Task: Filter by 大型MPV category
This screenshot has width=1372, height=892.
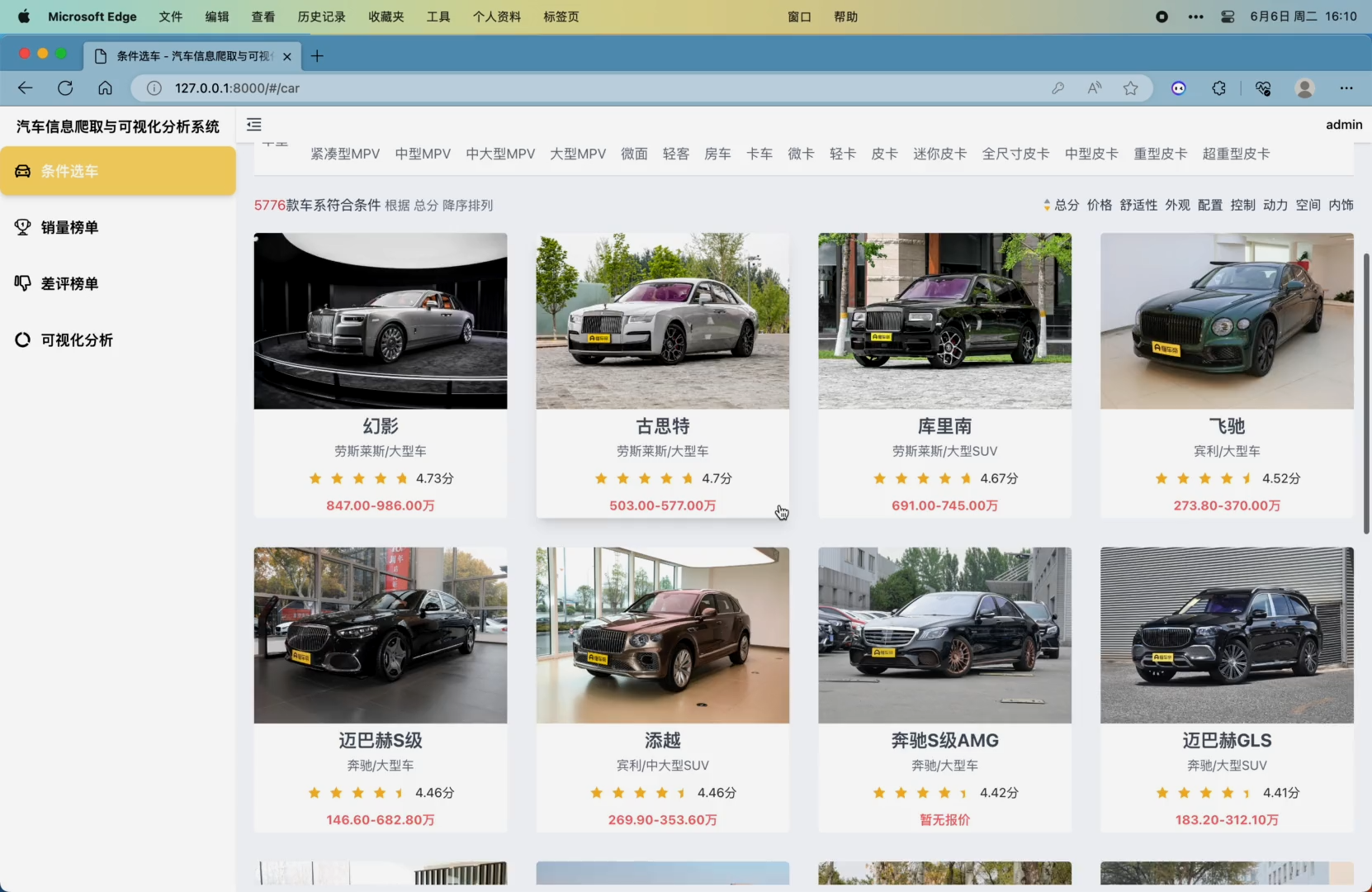Action: 578,154
